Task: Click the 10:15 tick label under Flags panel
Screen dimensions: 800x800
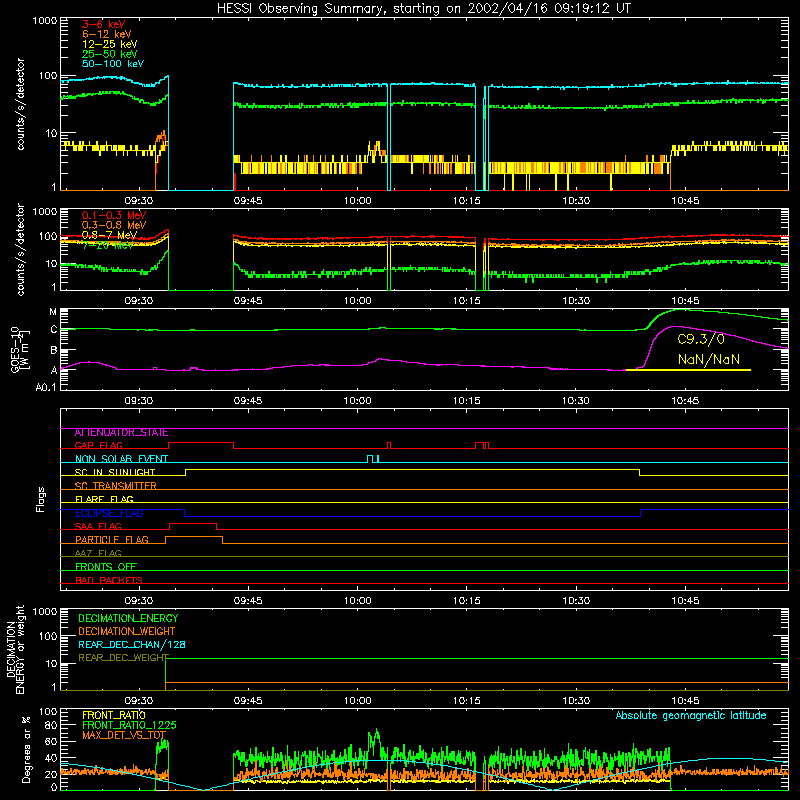Action: pos(466,601)
